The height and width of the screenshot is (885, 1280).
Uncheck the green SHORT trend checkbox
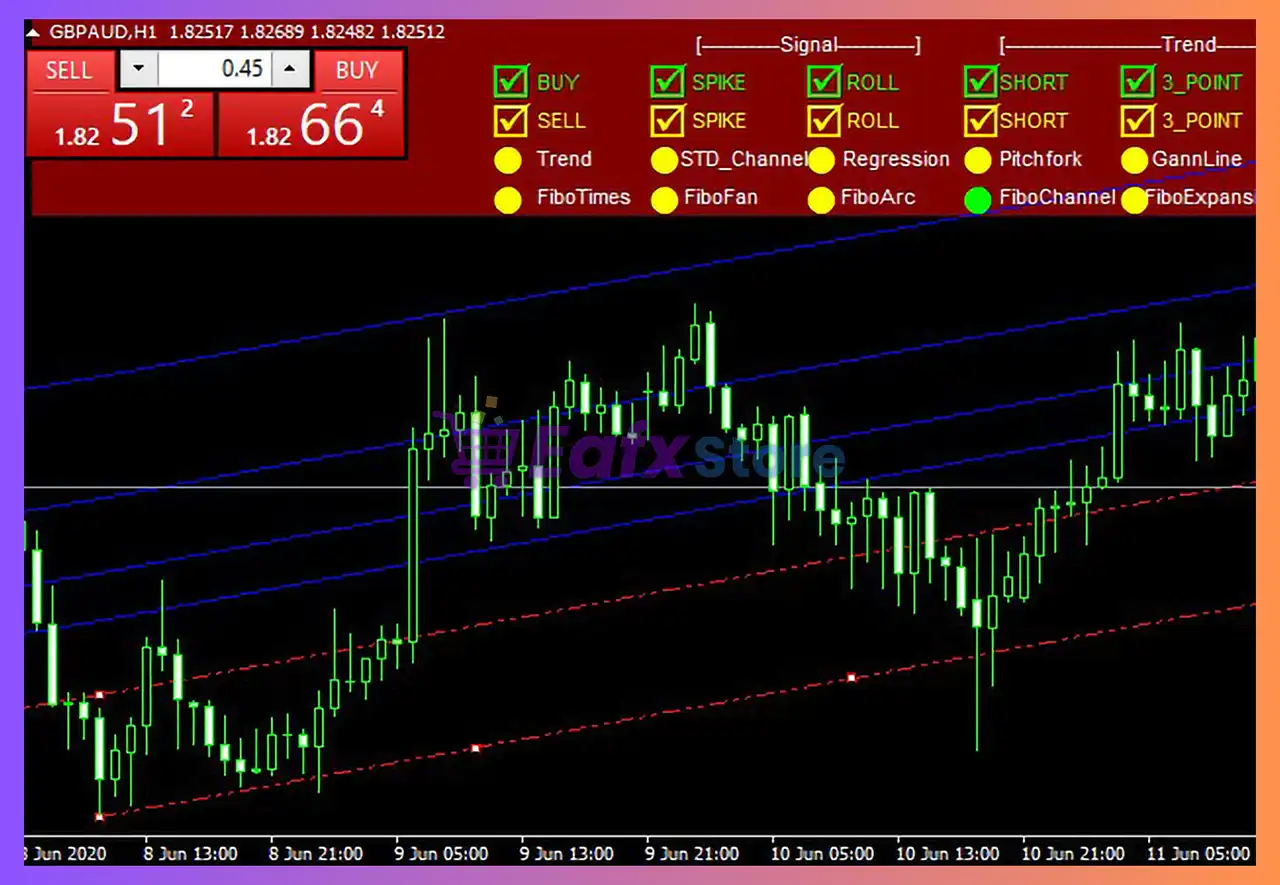coord(980,82)
